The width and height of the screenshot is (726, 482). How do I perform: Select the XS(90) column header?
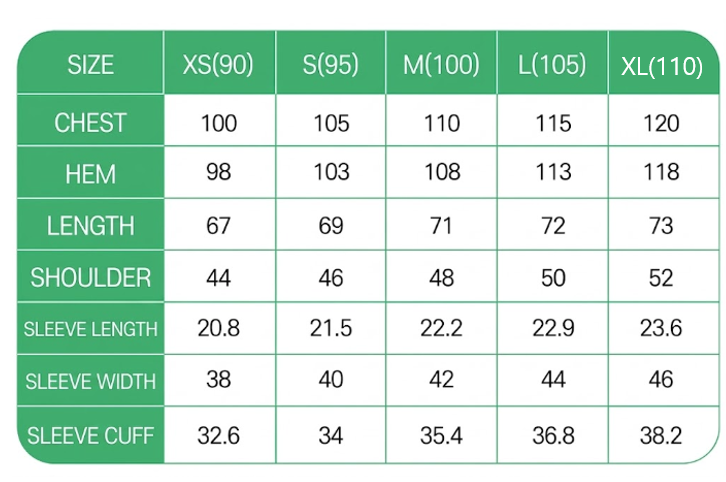[218, 66]
